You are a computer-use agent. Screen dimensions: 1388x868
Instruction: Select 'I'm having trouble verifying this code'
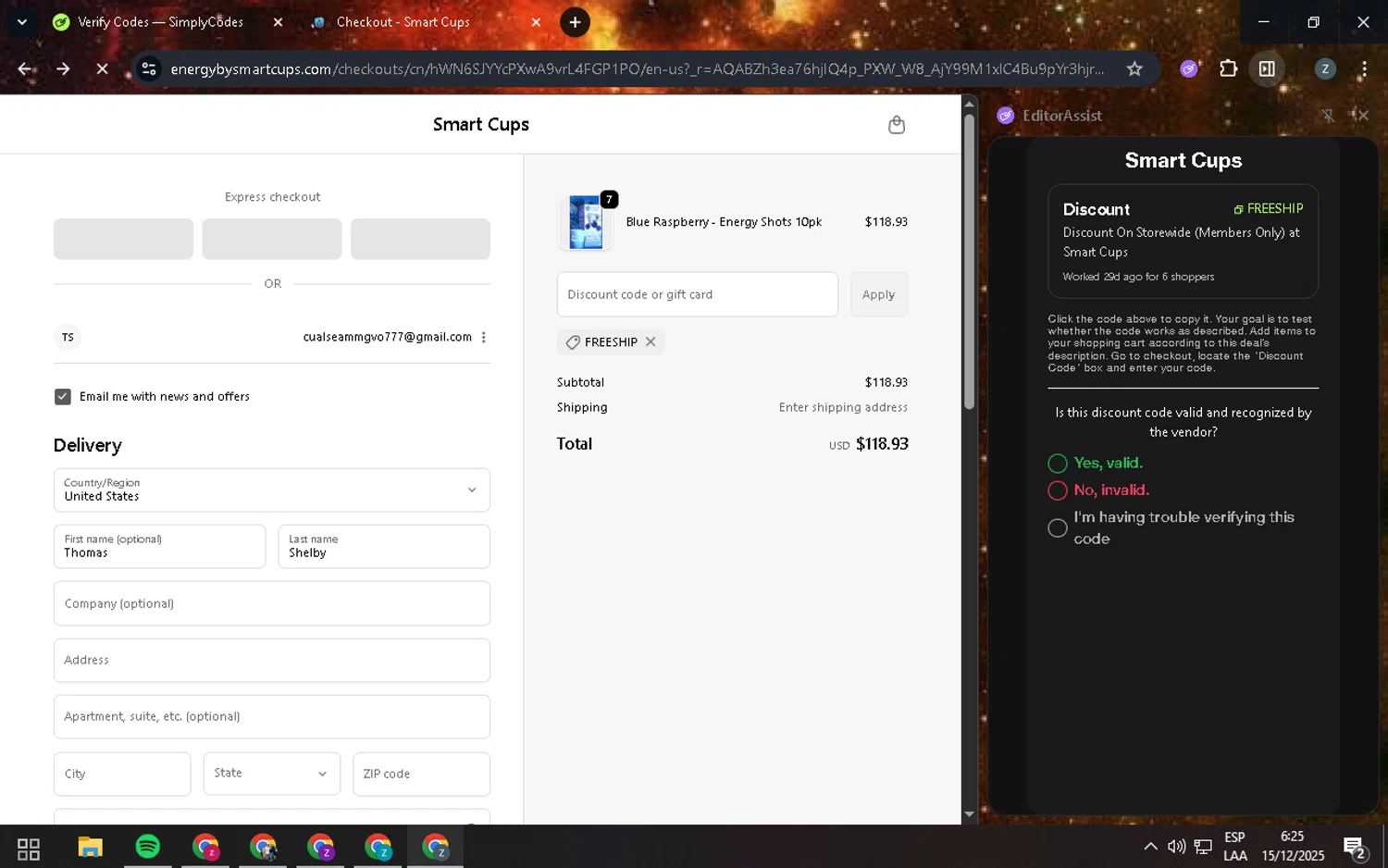[x=1058, y=528]
